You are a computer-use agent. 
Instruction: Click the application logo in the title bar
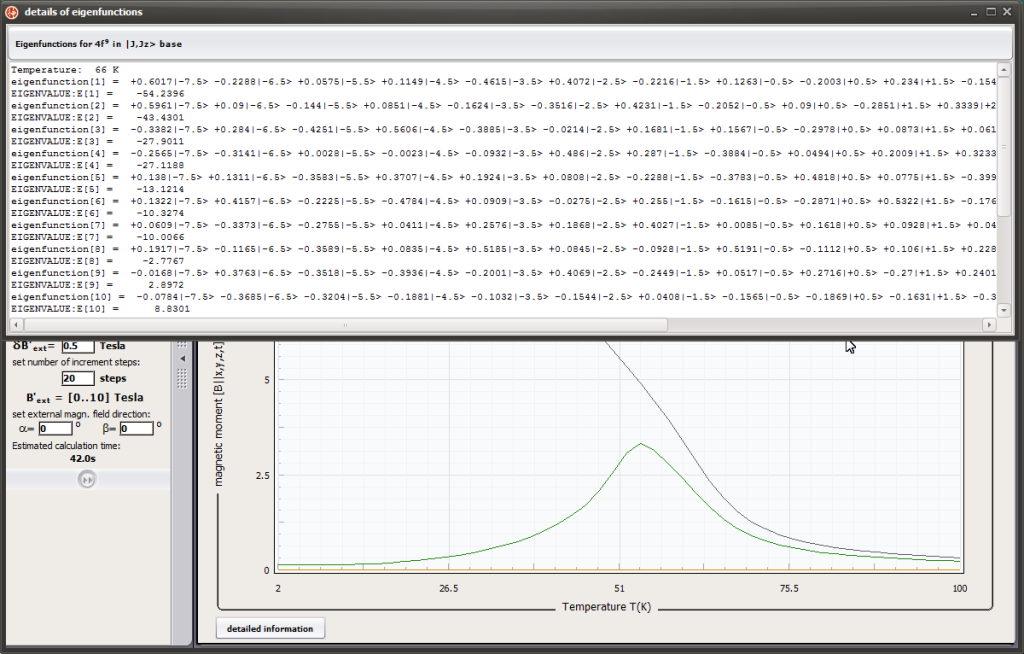[10, 11]
